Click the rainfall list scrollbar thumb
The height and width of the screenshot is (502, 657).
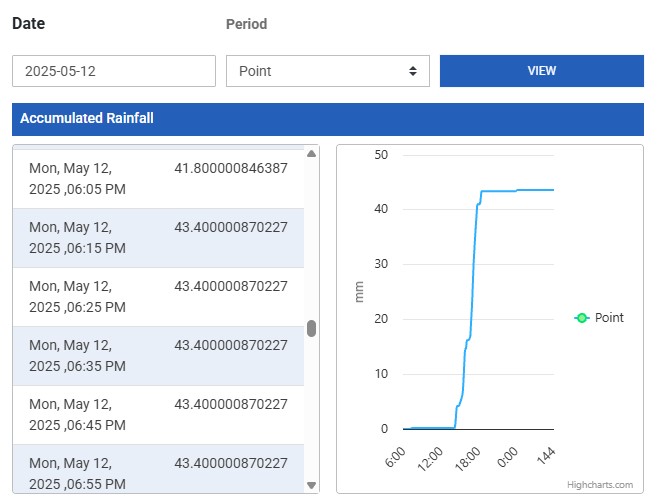pyautogui.click(x=311, y=329)
